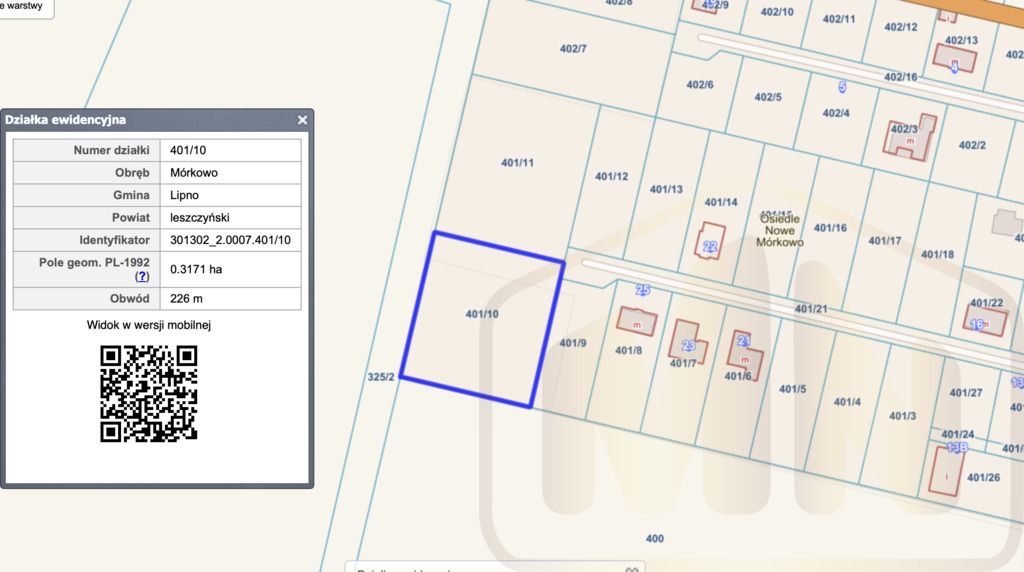The image size is (1024, 572).
Task: Click parcel 401/3 on the map
Action: click(903, 416)
